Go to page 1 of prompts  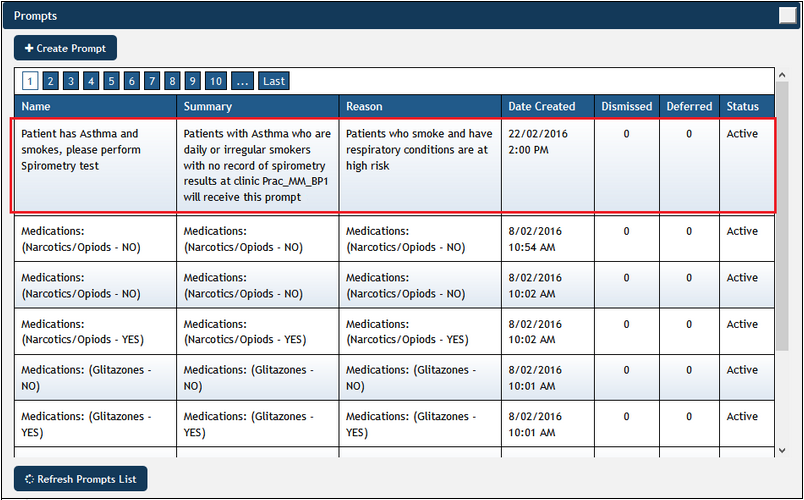pos(30,81)
